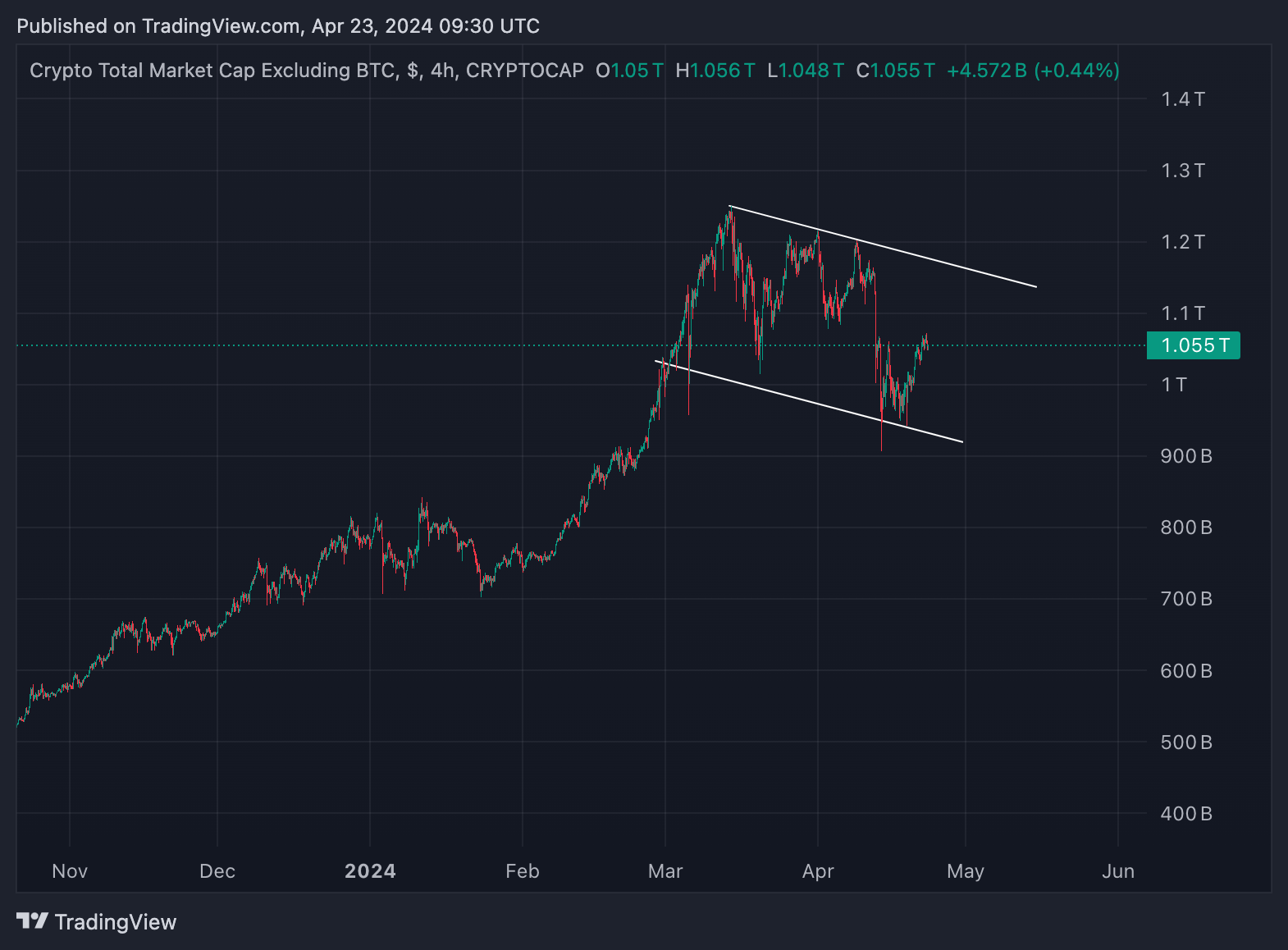Screen dimensions: 1288x950
Task: Click the published date header text
Action: click(278, 26)
